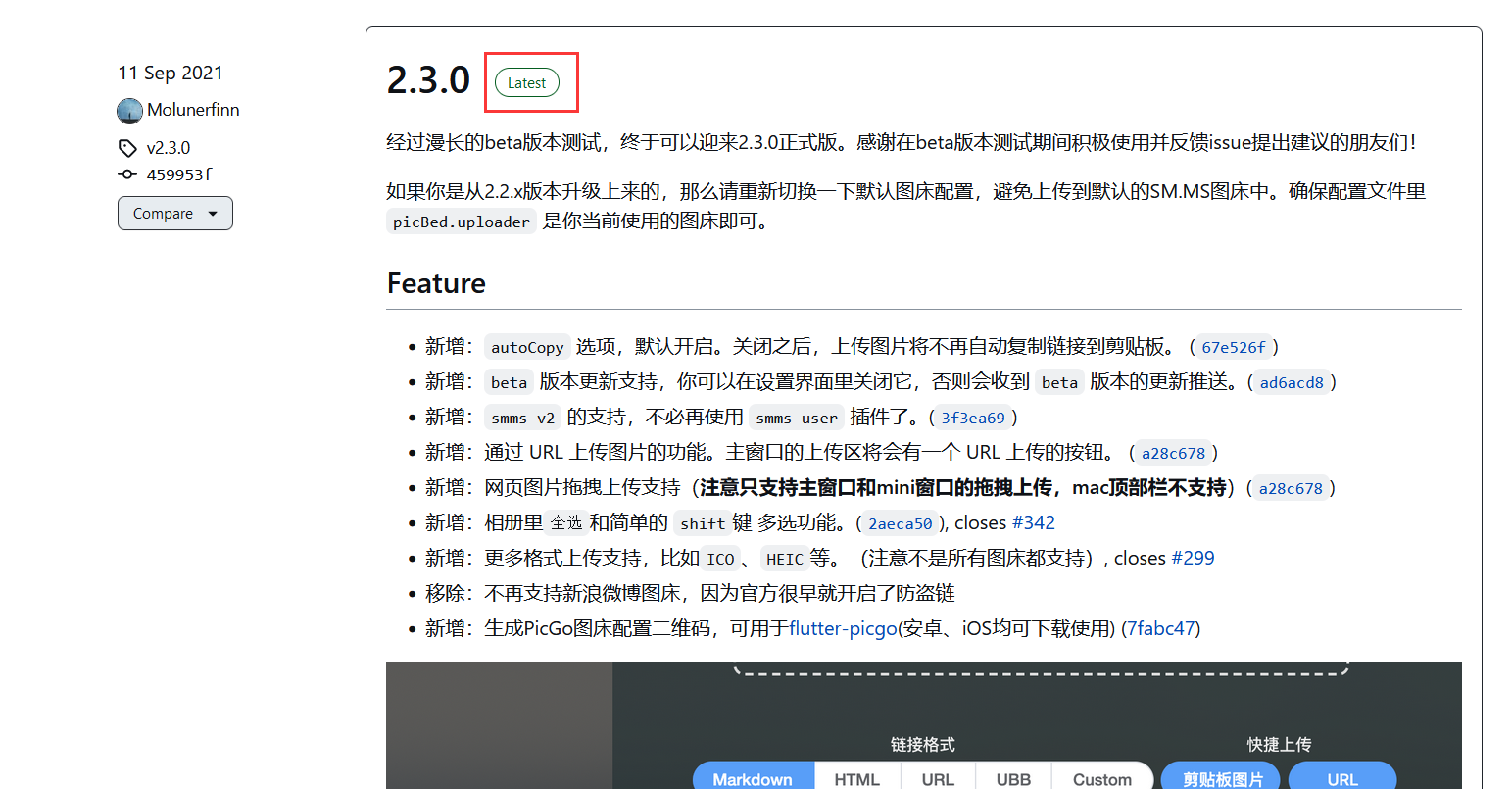Click the 11 Sep 2021 date
Screen dimensions: 1512x789
coord(171,74)
